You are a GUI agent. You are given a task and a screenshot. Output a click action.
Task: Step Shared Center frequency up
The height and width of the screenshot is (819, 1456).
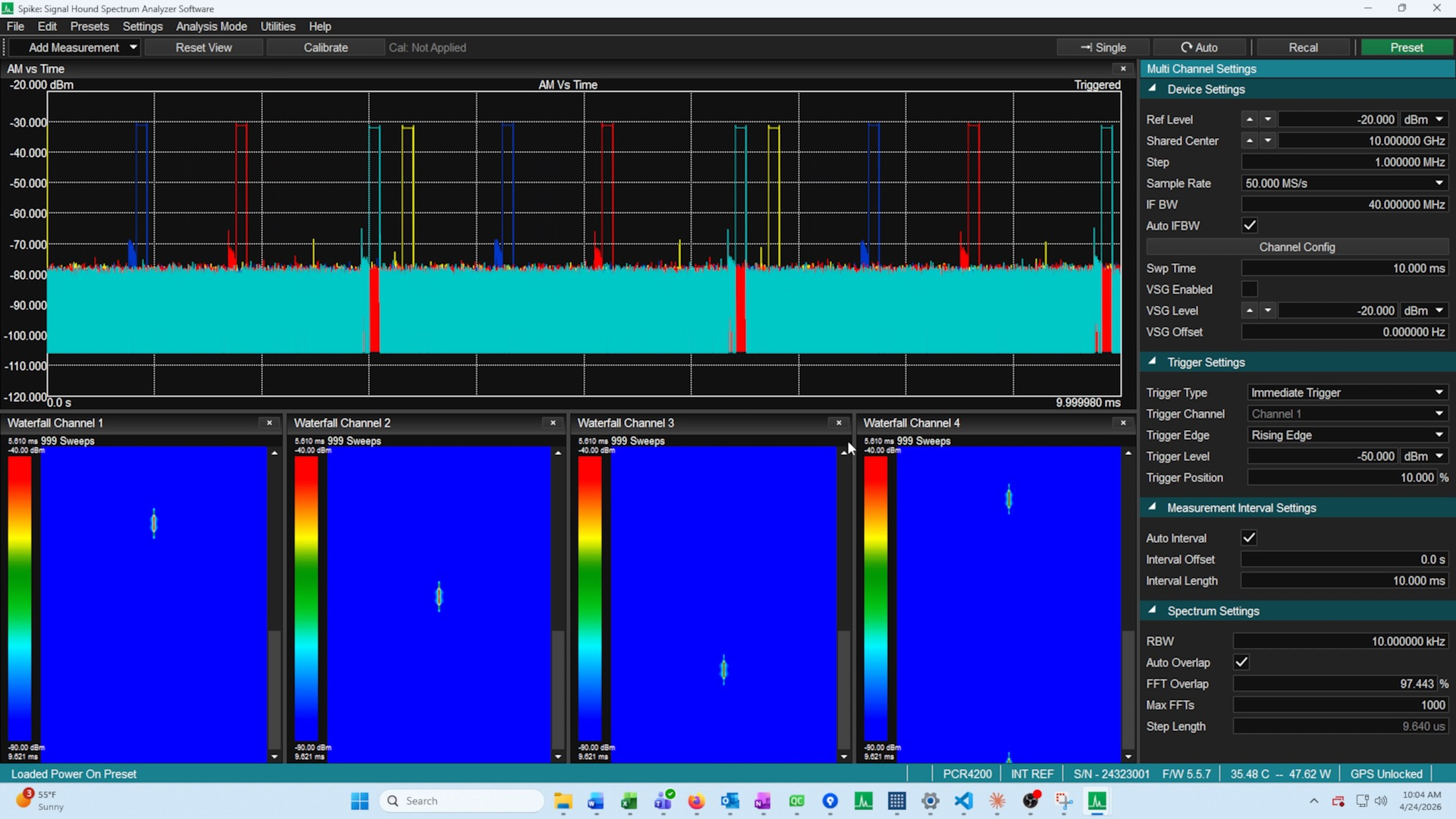pyautogui.click(x=1250, y=141)
